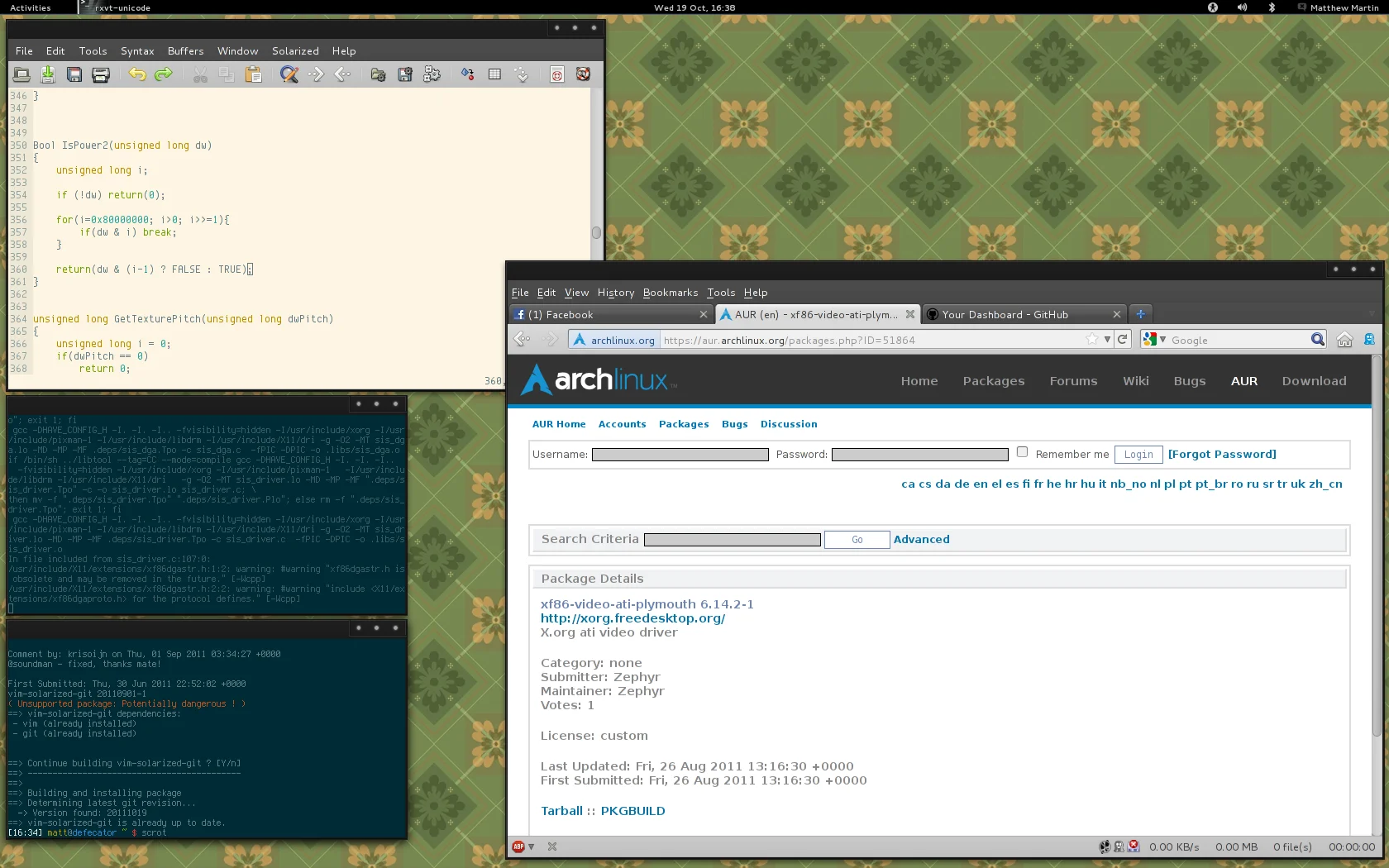The width and height of the screenshot is (1389, 868).
Task: Click the Search Criteria input field
Action: (x=733, y=540)
